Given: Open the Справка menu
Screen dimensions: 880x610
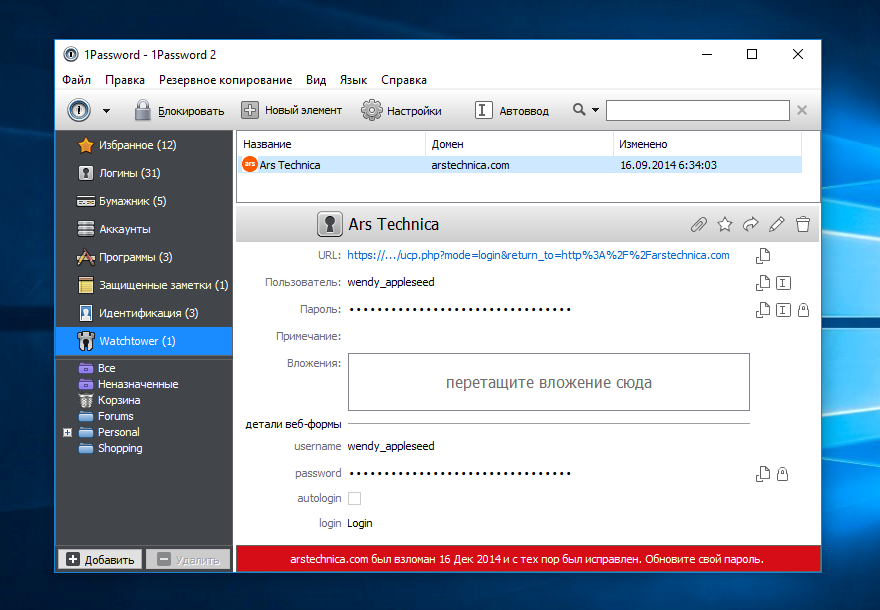Looking at the screenshot, I should (404, 80).
